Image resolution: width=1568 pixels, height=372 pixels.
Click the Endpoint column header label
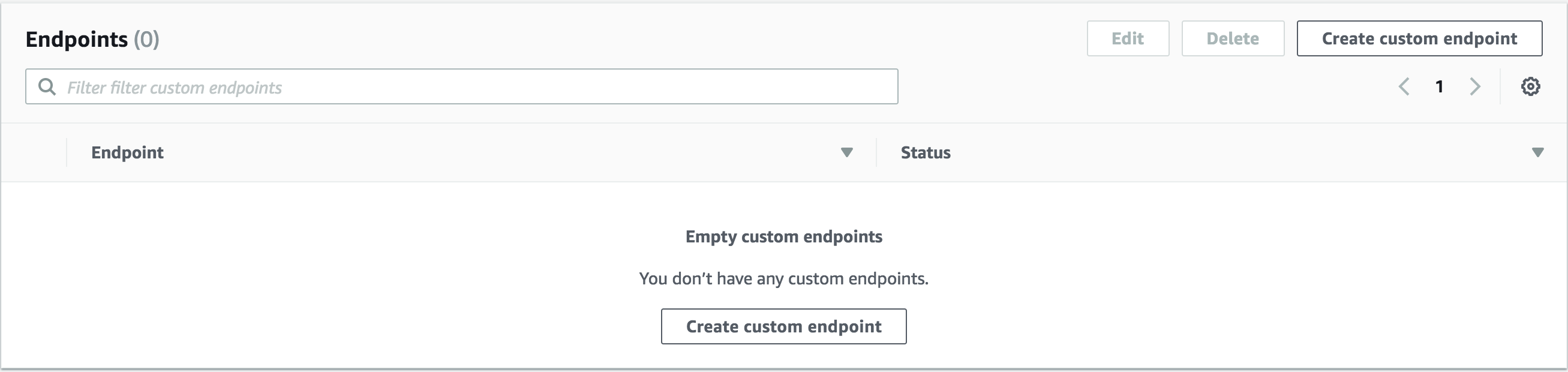point(127,152)
